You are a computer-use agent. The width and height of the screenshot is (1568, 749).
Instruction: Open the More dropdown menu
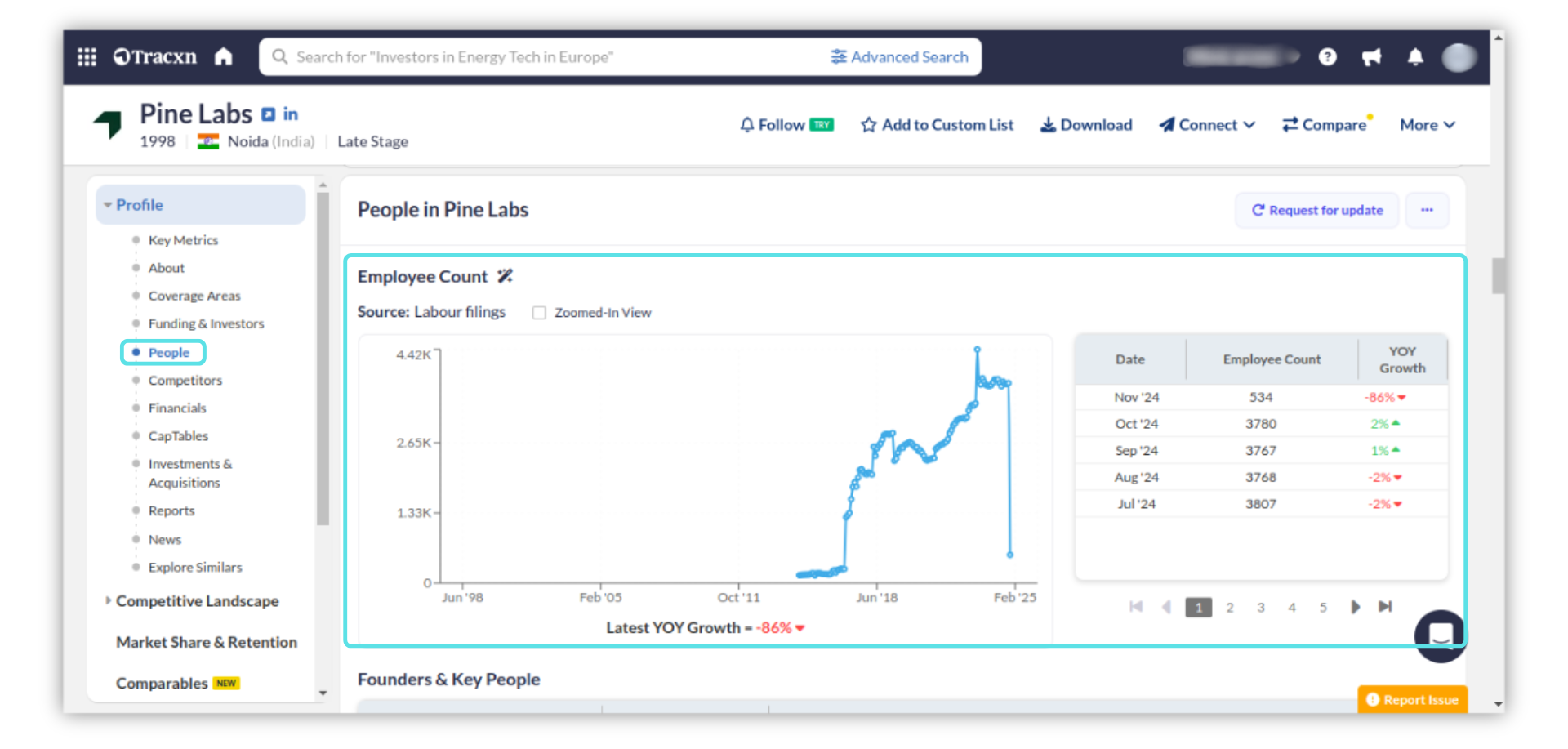click(x=1427, y=125)
